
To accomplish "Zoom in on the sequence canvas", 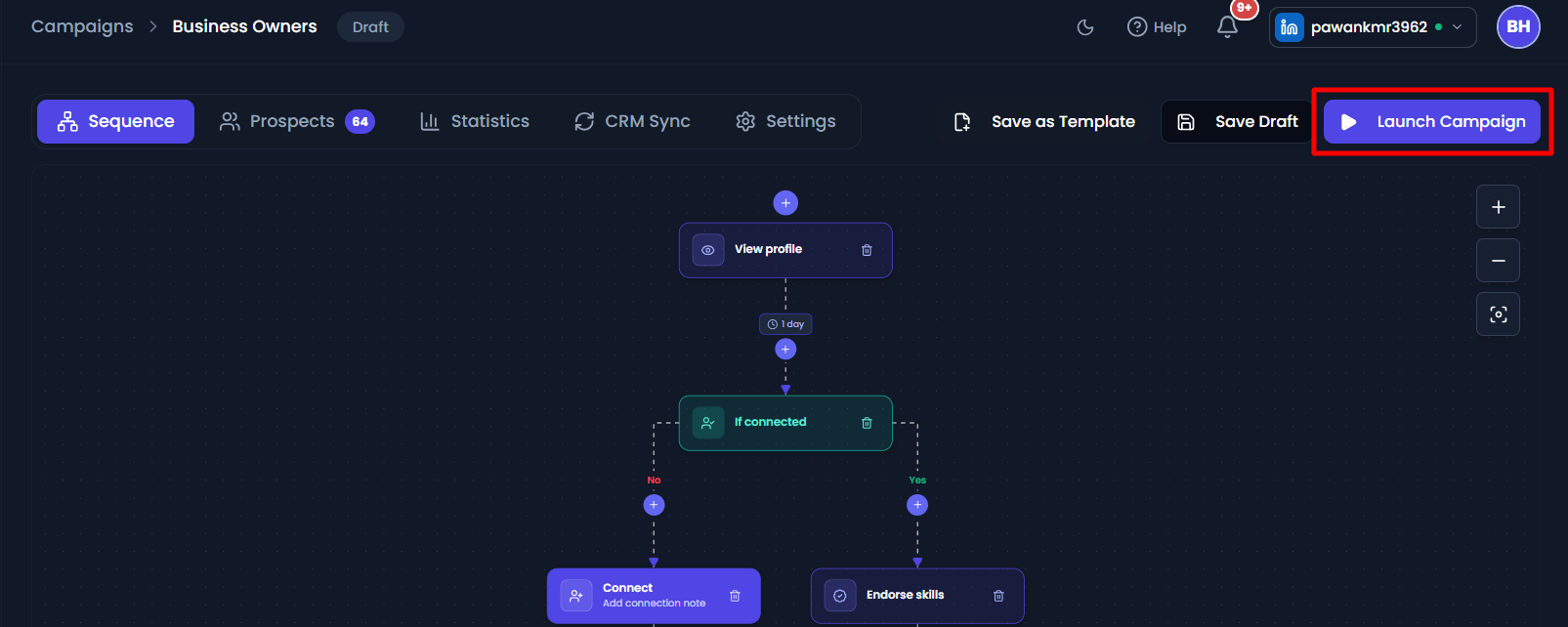I will 1498,207.
